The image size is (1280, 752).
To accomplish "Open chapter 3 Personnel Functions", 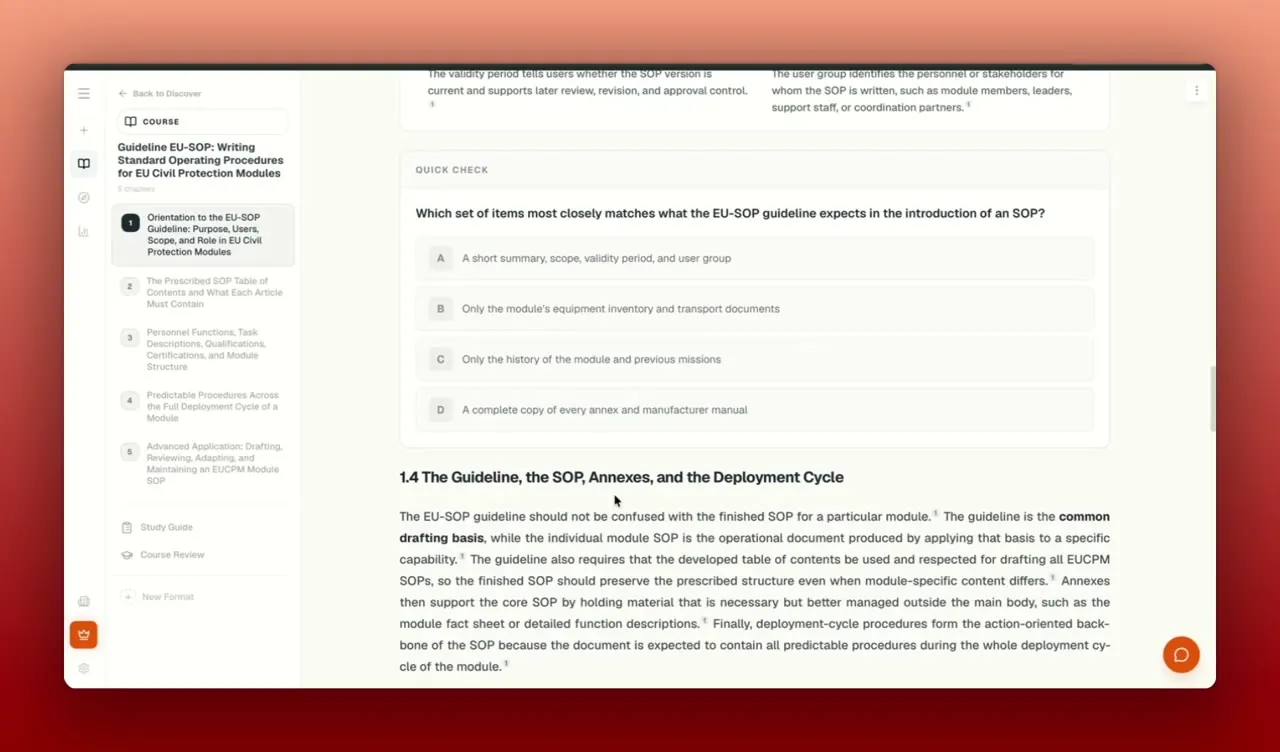I will 203,349.
